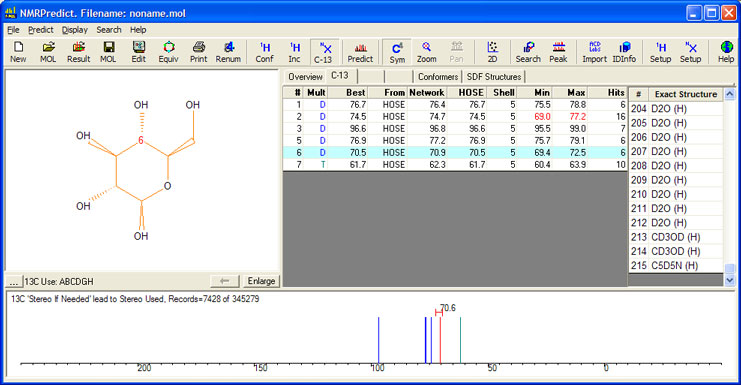The image size is (741, 385).
Task: Click the 1H Inc toolbar icon
Action: [x=294, y=52]
